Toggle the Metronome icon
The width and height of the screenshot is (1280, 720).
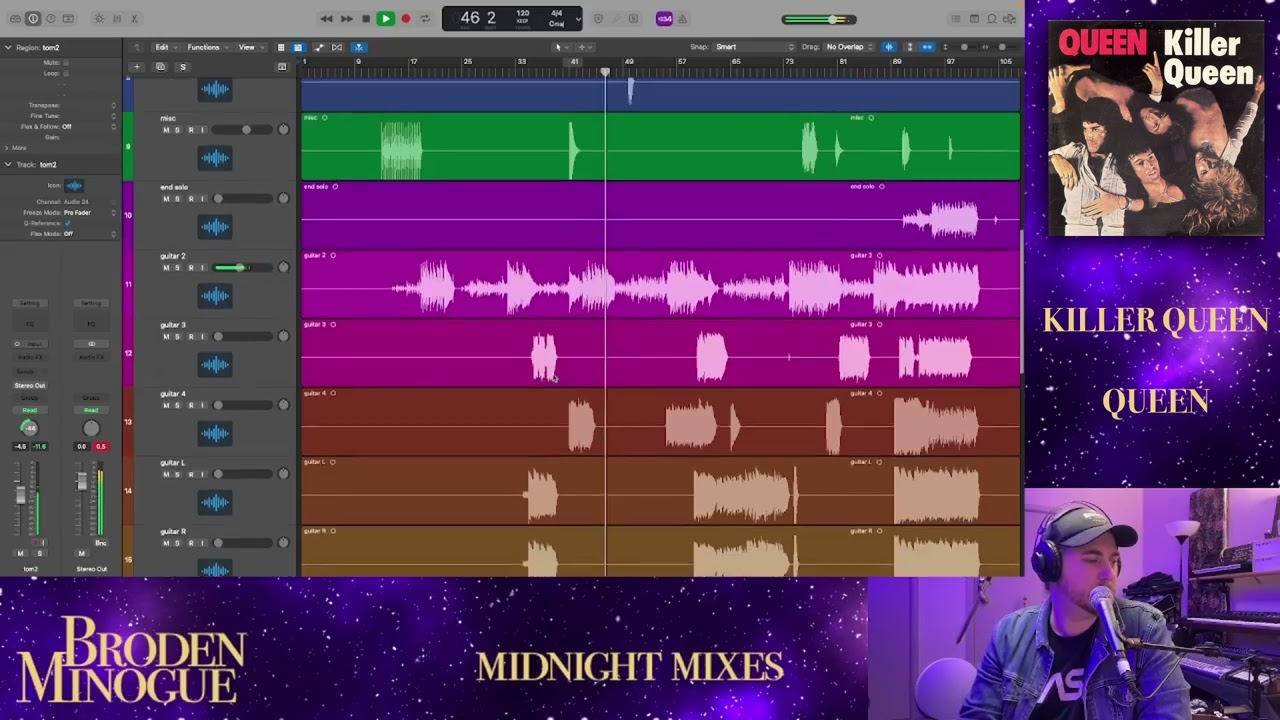coord(683,18)
